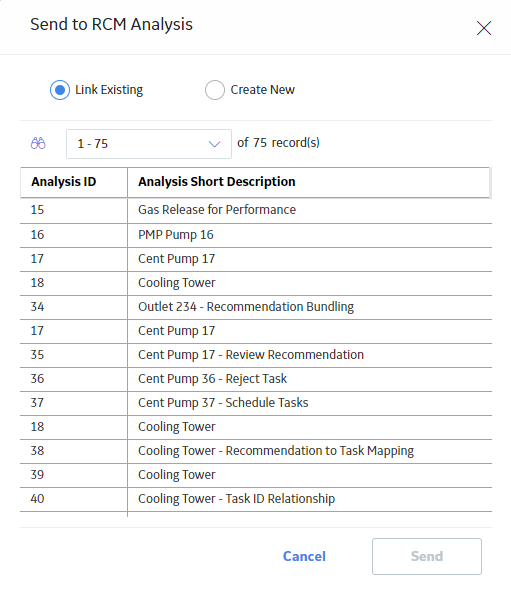Choose Cooling Tower - Recommendation to Task Mapping
The image size is (511, 612).
[x=256, y=451]
